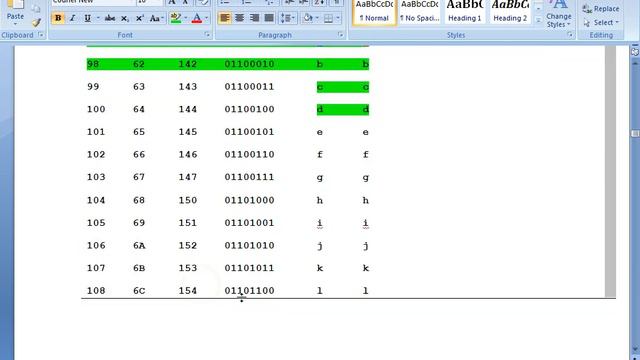Screen dimensions: 640x360
Task: Toggle Bold formatting
Action: pos(58,18)
